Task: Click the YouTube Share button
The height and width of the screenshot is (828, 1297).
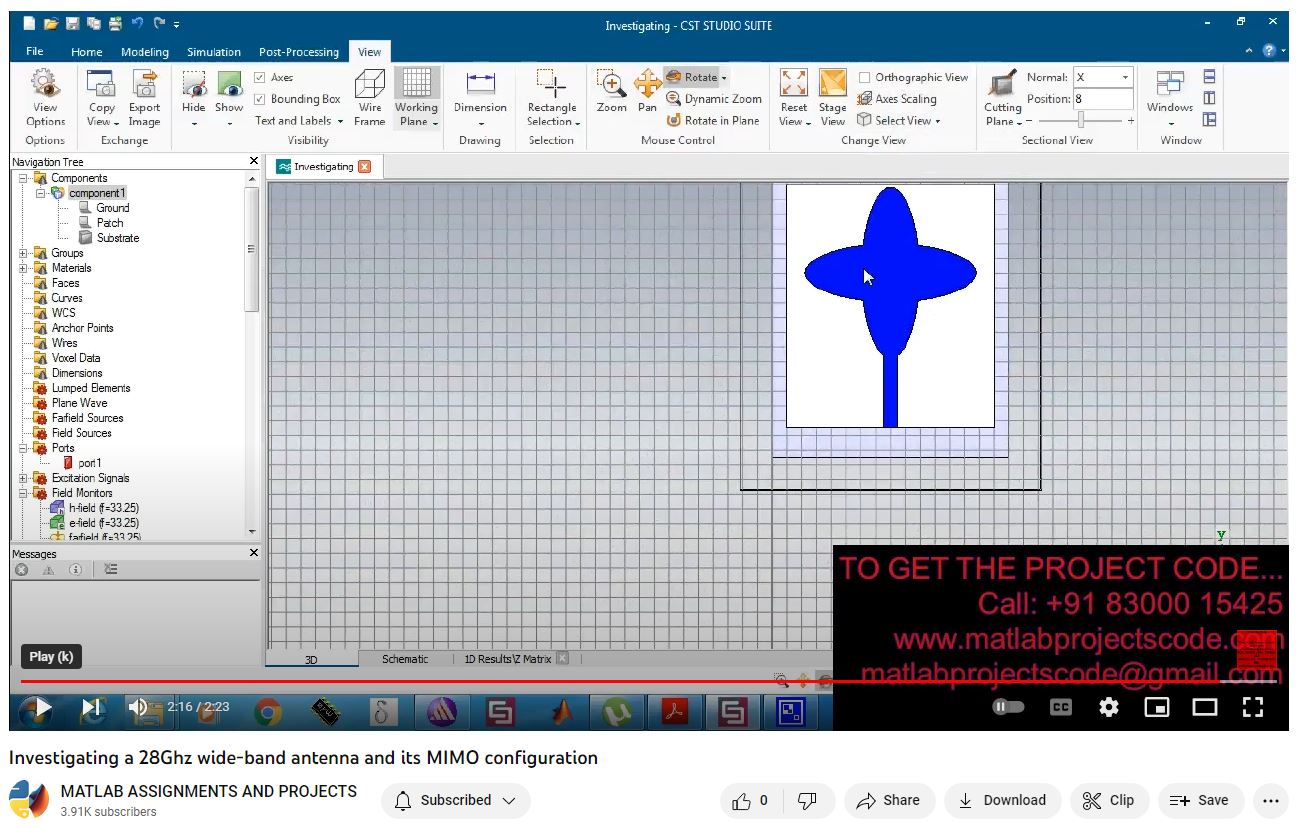Action: pos(889,800)
